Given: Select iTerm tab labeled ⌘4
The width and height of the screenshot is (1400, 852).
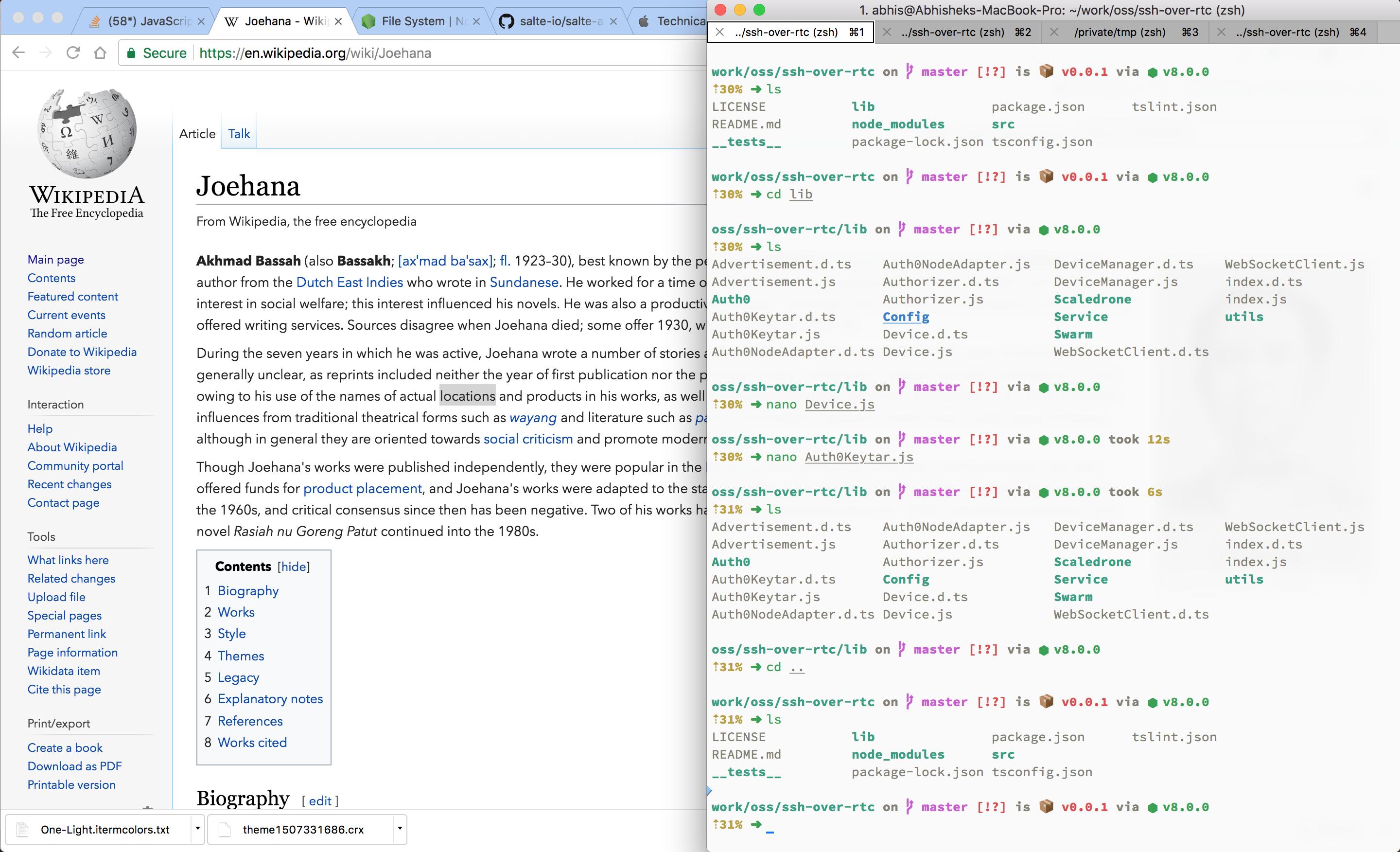Looking at the screenshot, I should click(1293, 33).
